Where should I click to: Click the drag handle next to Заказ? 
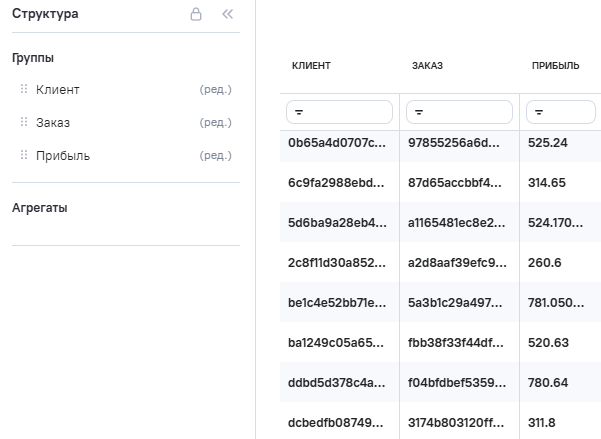[x=24, y=123]
